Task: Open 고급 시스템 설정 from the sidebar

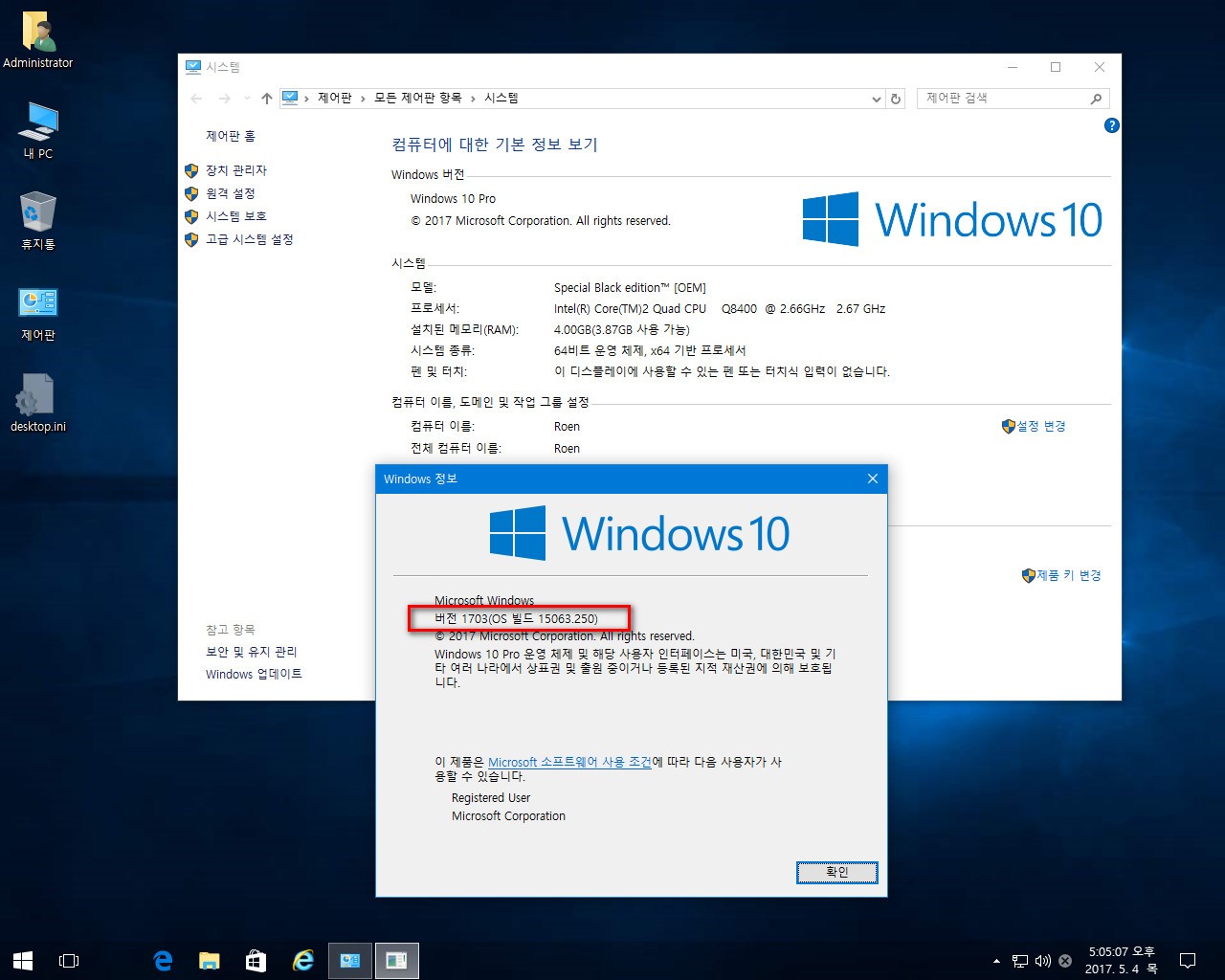Action: point(250,239)
